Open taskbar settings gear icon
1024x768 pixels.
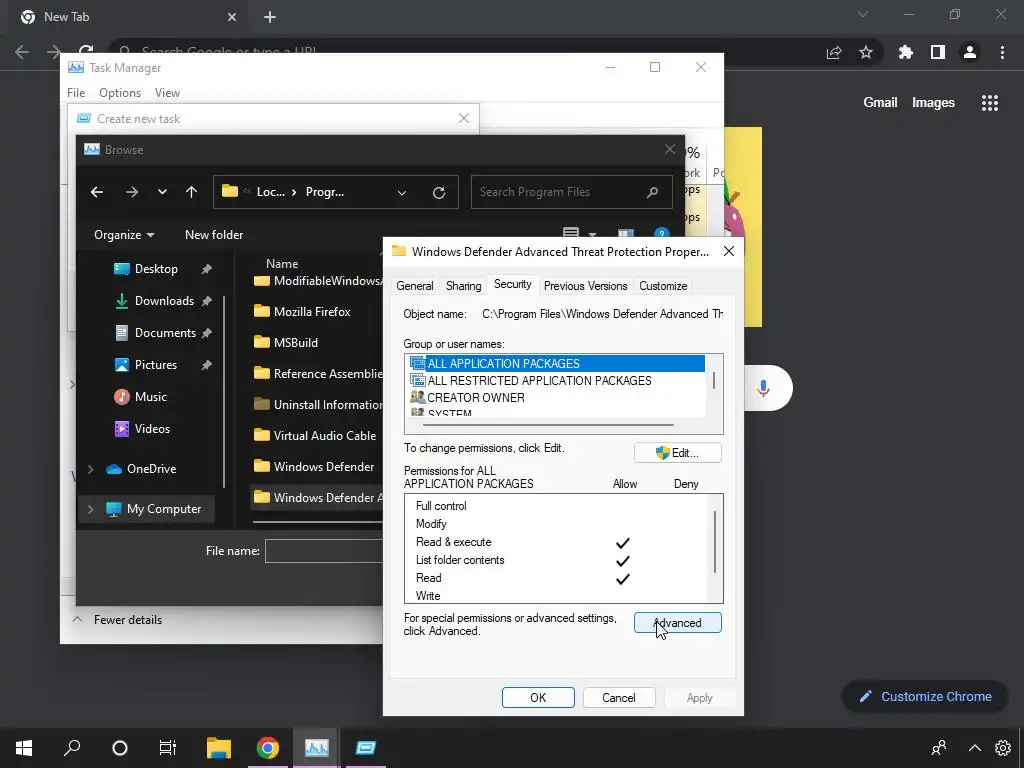pyautogui.click(x=1002, y=748)
